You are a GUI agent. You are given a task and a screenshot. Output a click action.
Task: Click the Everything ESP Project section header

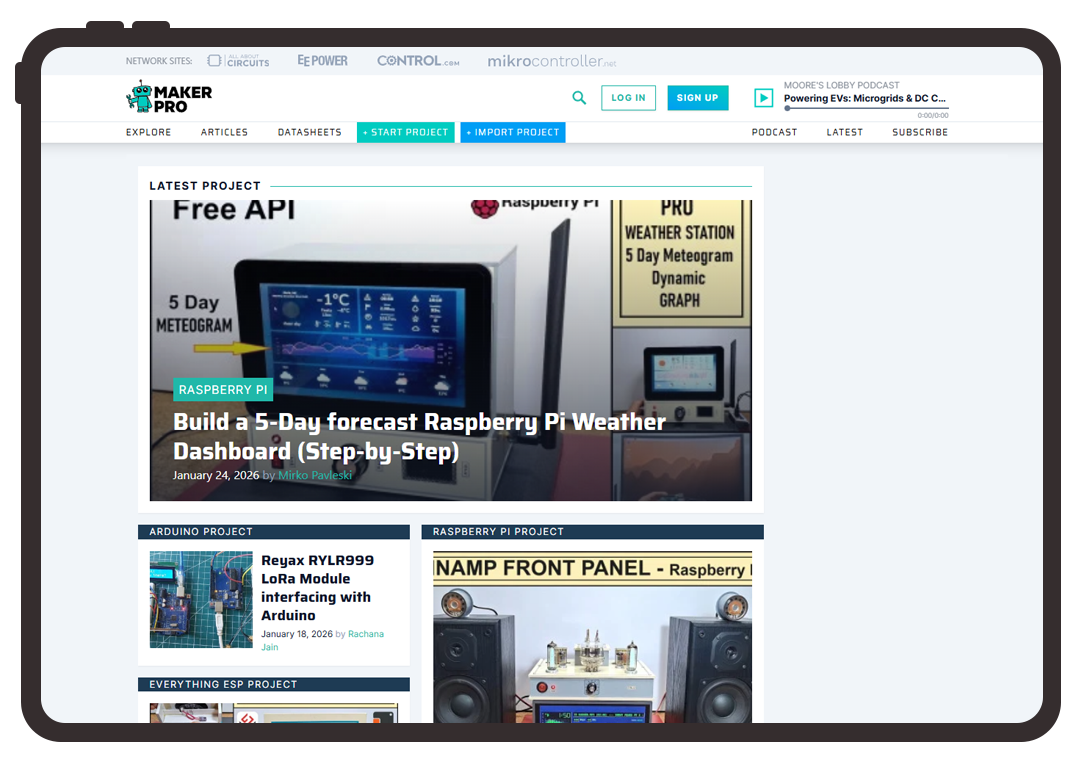[273, 685]
